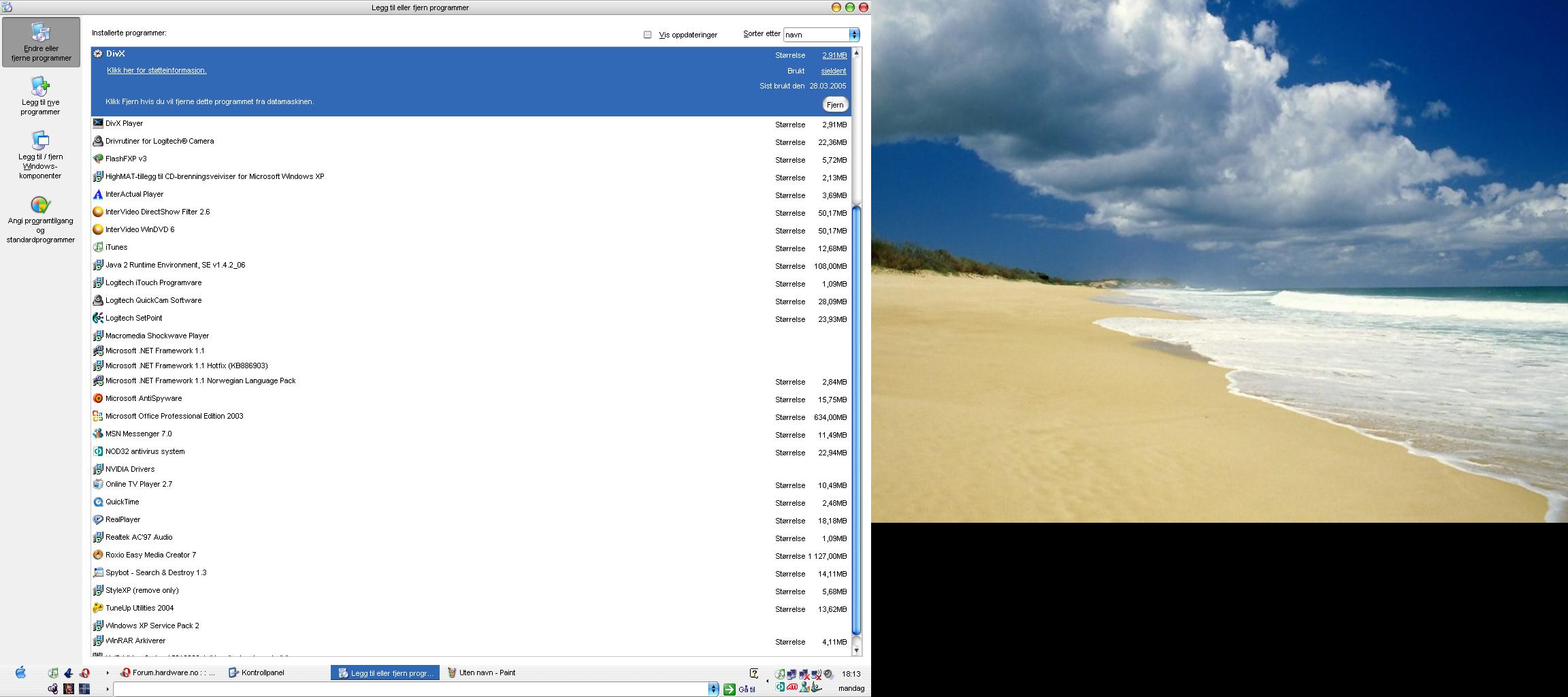
Task: Expand the lower quick launch overflow arrow
Action: click(x=108, y=689)
